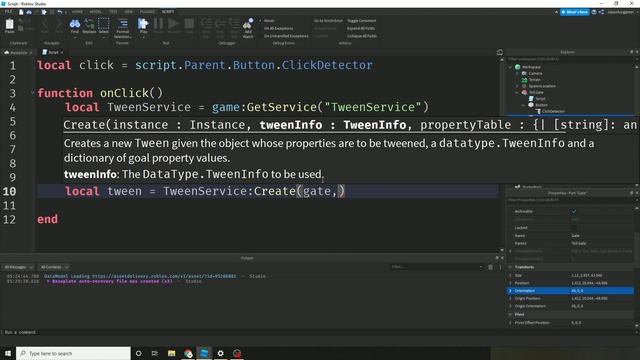The height and width of the screenshot is (360, 640).
Task: Click the Windows Start button
Action: click(x=8, y=353)
